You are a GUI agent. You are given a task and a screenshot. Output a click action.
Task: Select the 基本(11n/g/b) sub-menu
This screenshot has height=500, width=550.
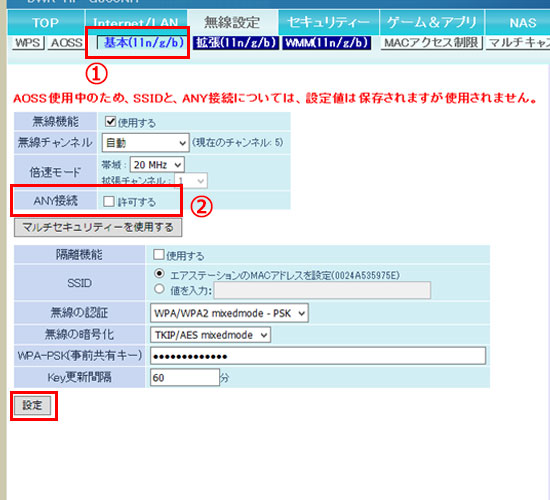click(x=143, y=43)
